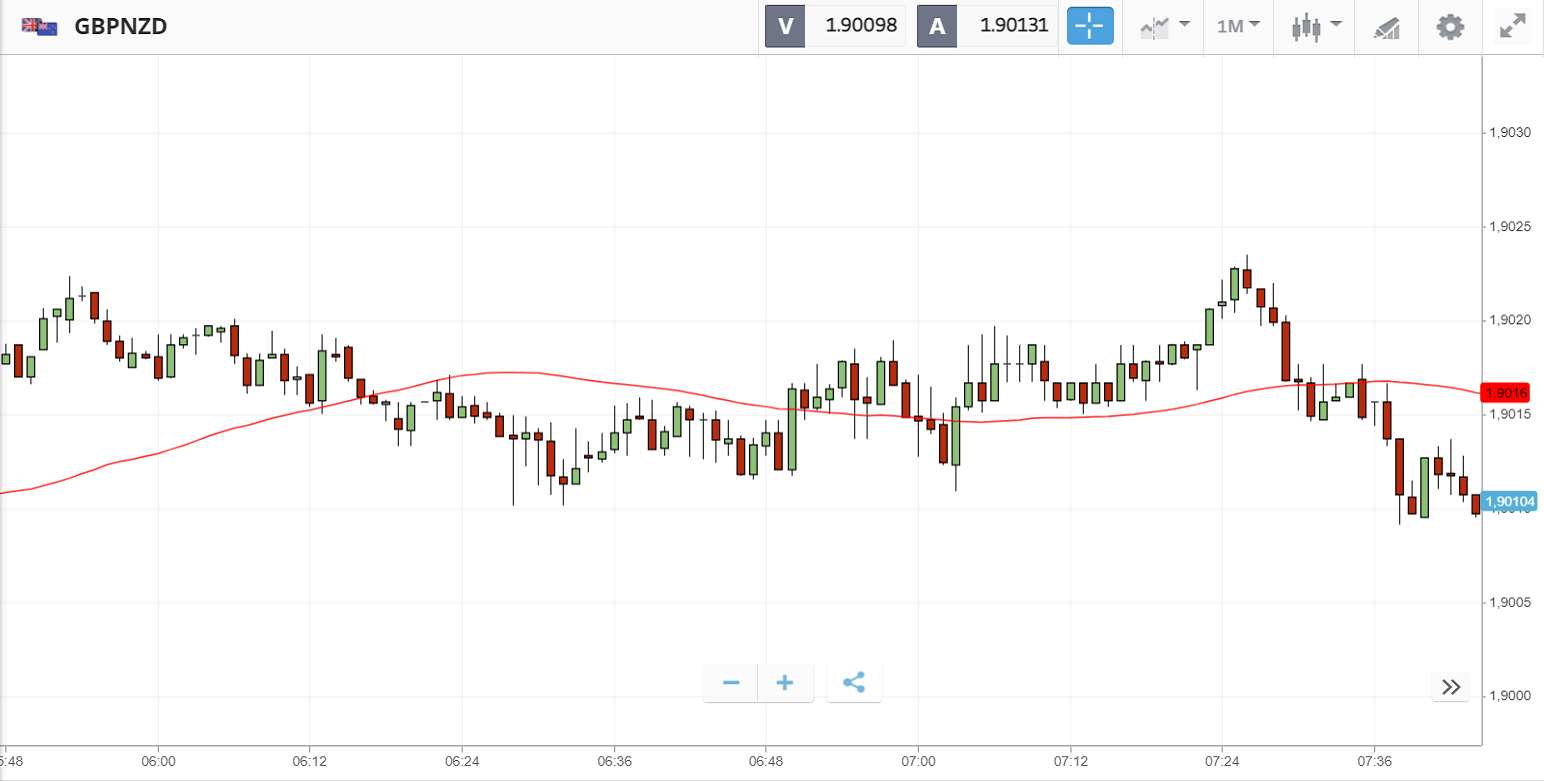Open the compare chart dropdown
This screenshot has height=781, width=1544.
1164,26
